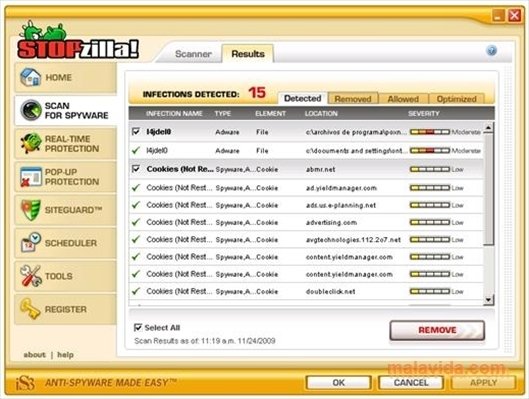Toggle checkmark for second l4jdel0 row

[136, 150]
